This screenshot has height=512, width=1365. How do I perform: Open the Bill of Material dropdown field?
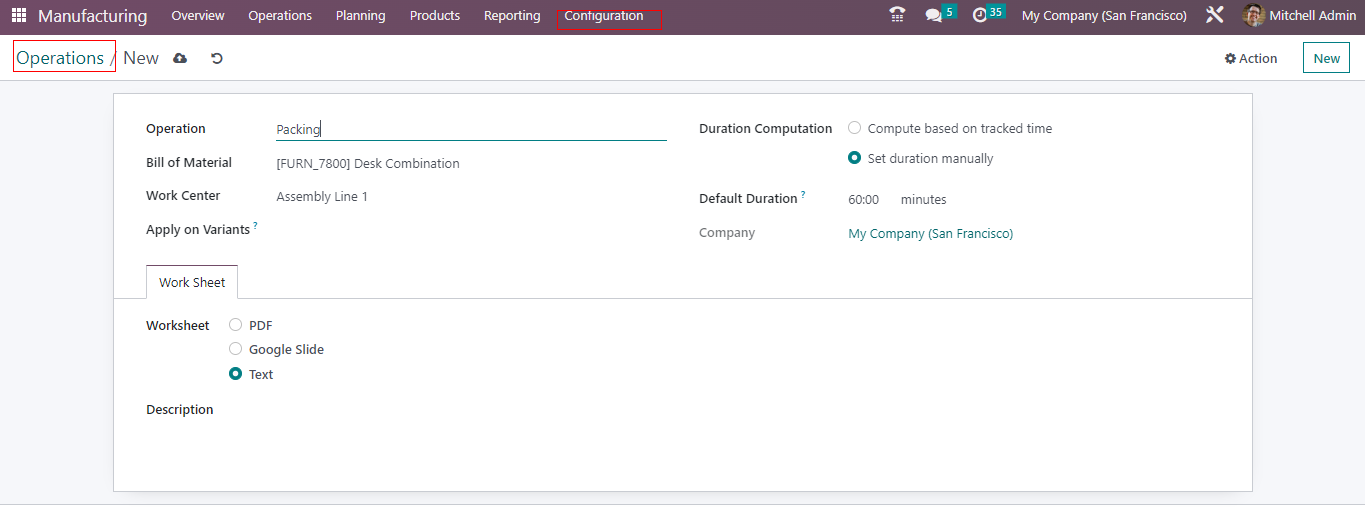tap(470, 163)
